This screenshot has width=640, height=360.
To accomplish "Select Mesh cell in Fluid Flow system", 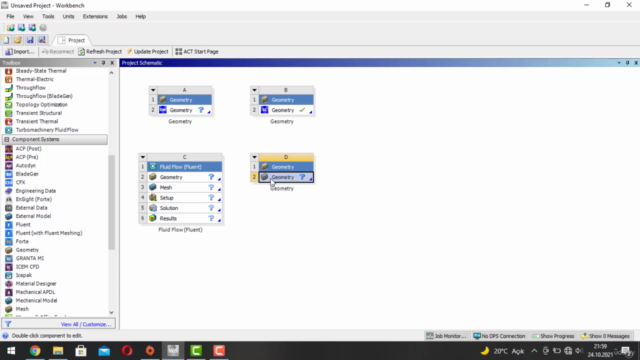I will pyautogui.click(x=184, y=187).
